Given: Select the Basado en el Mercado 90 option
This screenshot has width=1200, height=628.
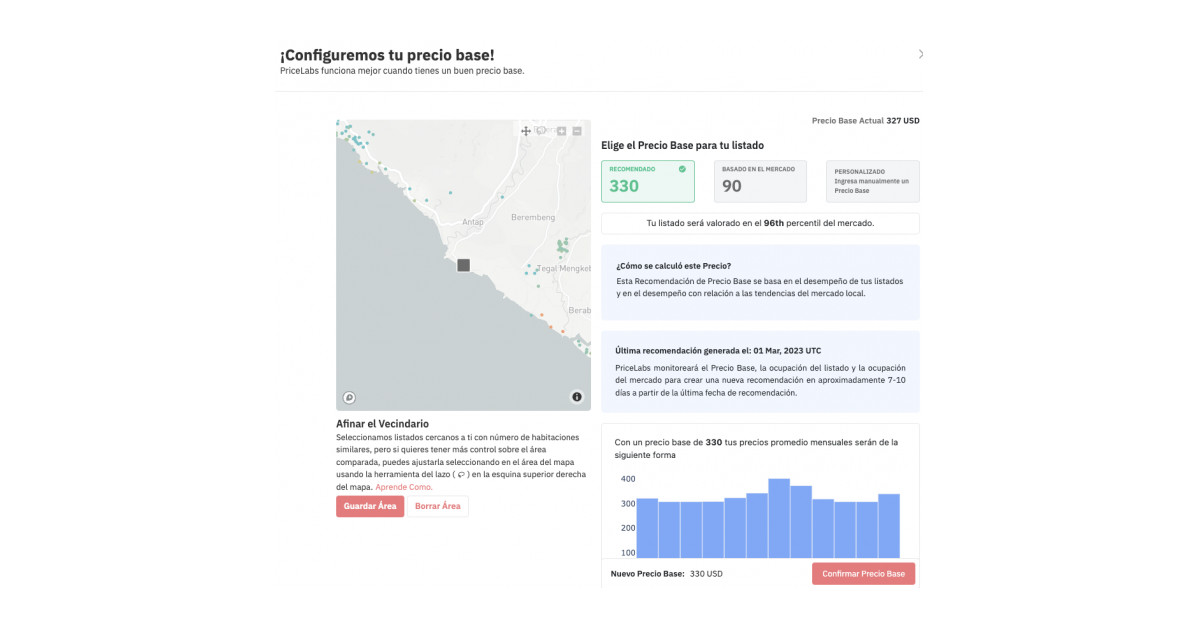Looking at the screenshot, I should click(760, 181).
